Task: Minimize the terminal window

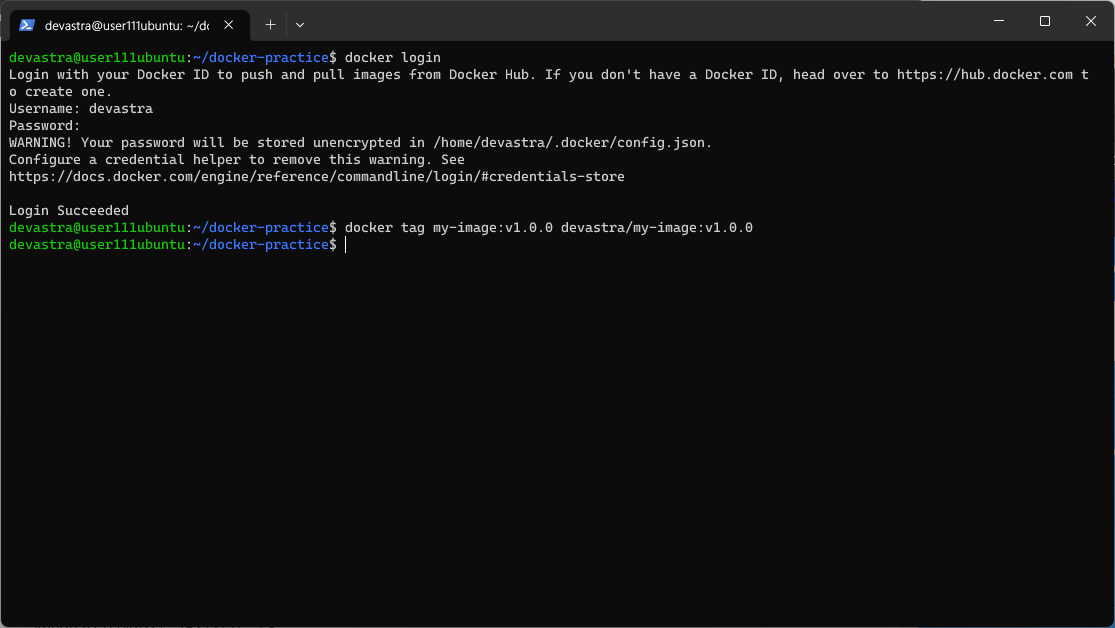Action: [x=999, y=21]
